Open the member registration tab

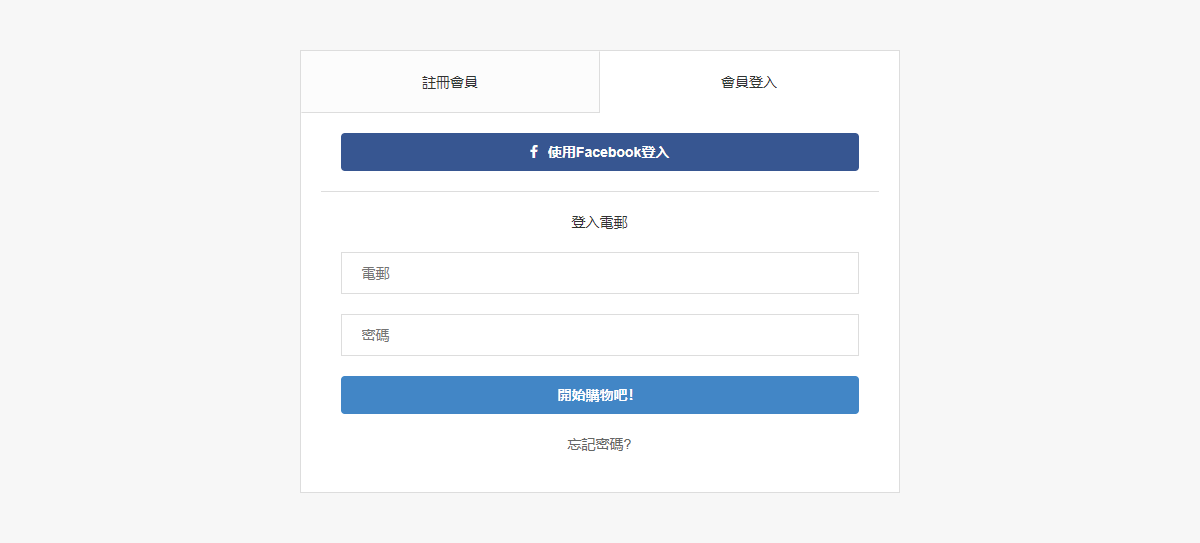tap(450, 82)
